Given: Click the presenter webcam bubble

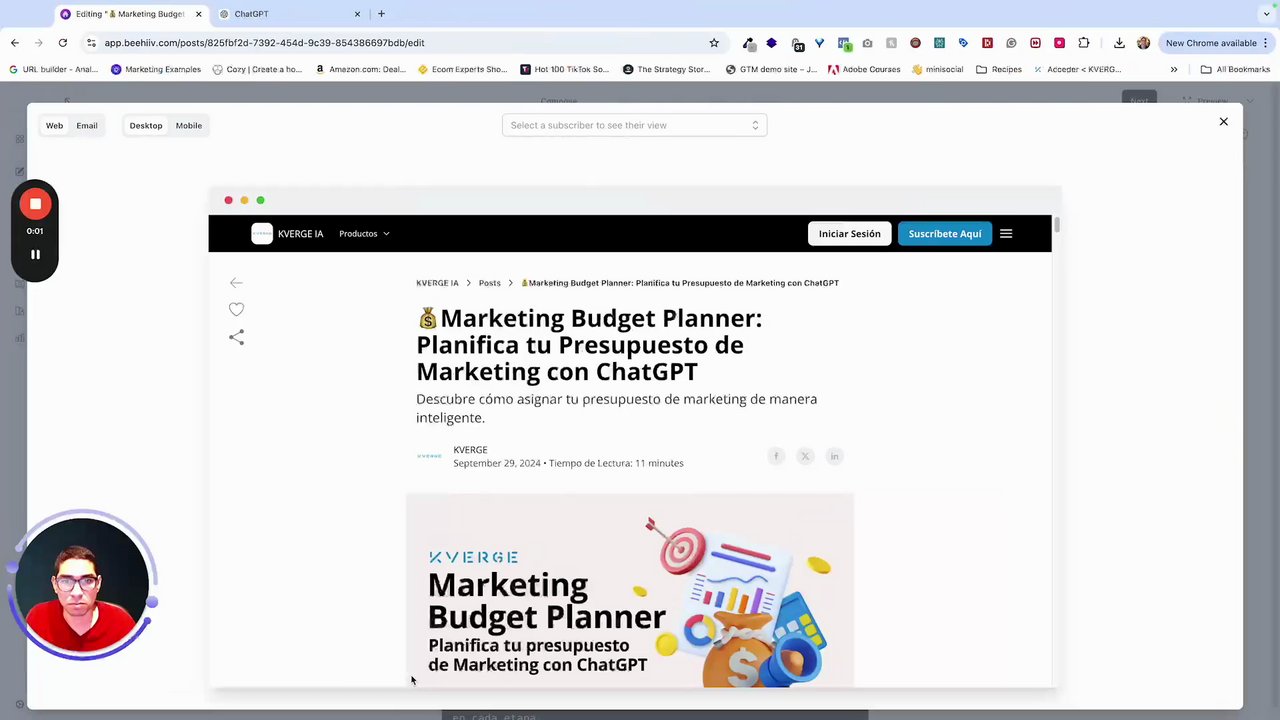Looking at the screenshot, I should 82,585.
